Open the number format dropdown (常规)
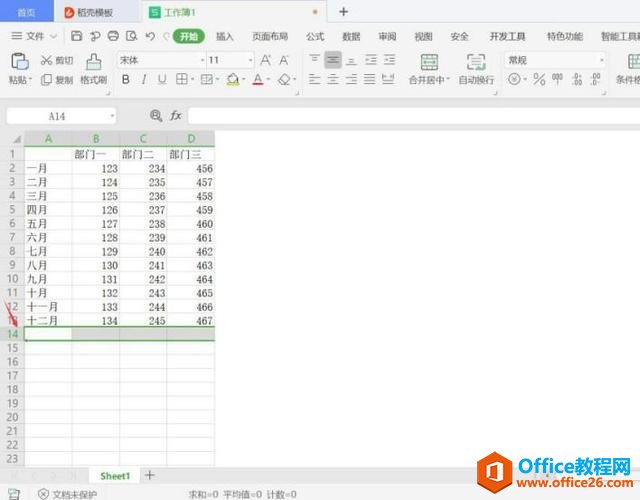640x500 pixels. pos(602,60)
